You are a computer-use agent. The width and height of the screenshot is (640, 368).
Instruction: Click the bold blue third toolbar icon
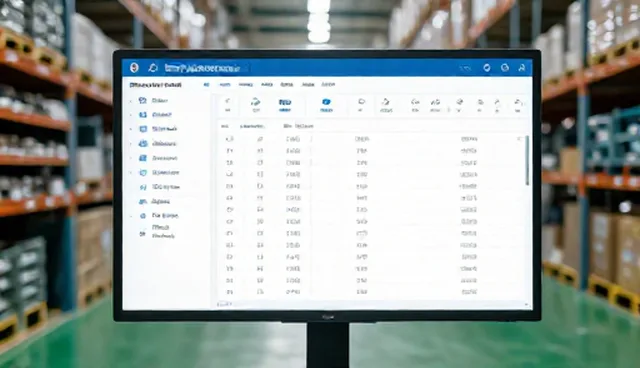[x=284, y=105]
